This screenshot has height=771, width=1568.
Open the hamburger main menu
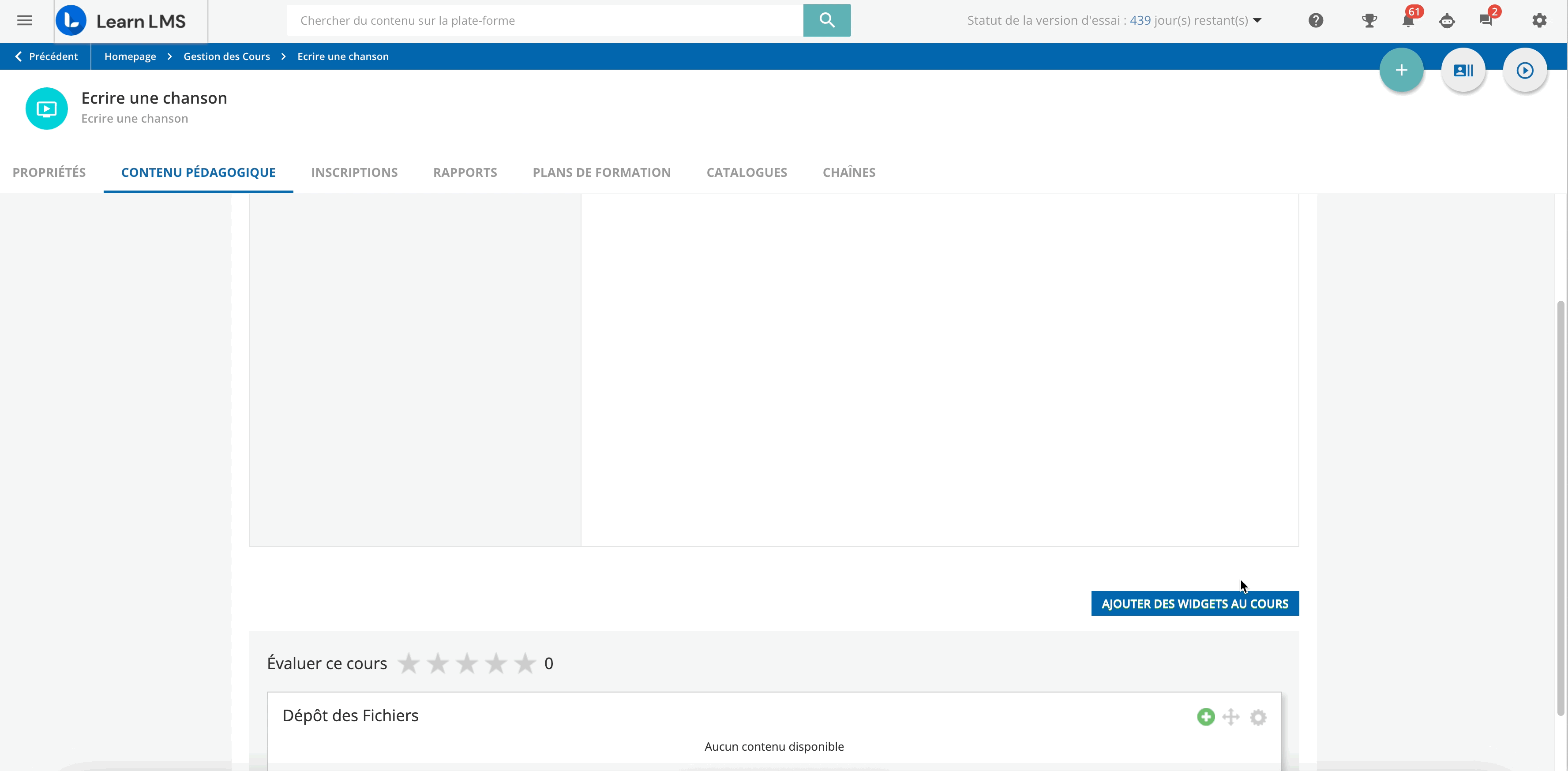(x=24, y=21)
